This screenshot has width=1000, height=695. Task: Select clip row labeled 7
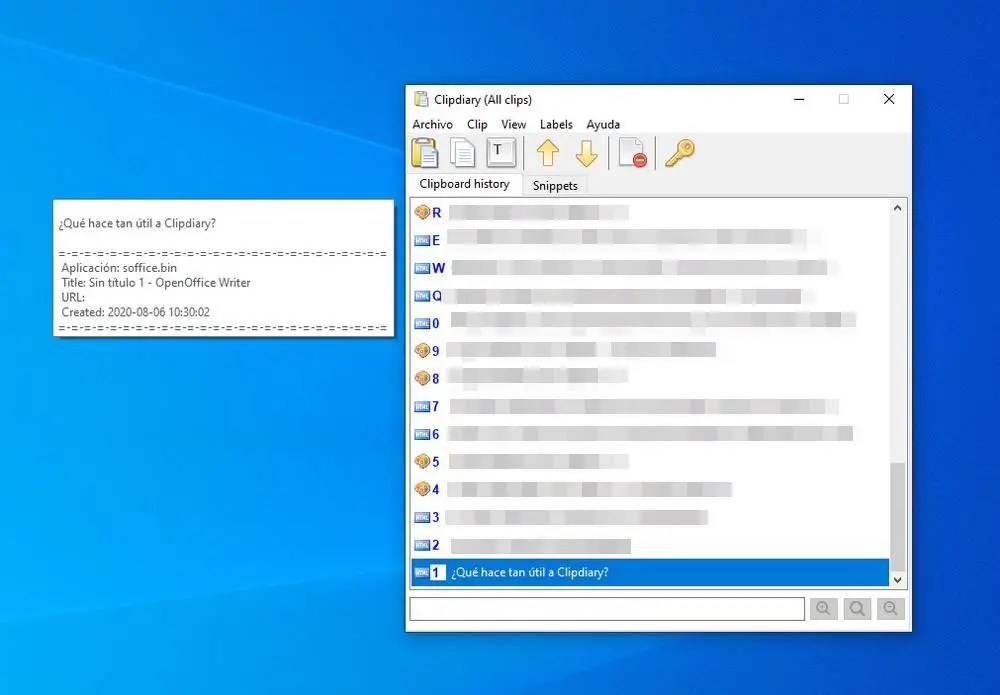(x=650, y=406)
